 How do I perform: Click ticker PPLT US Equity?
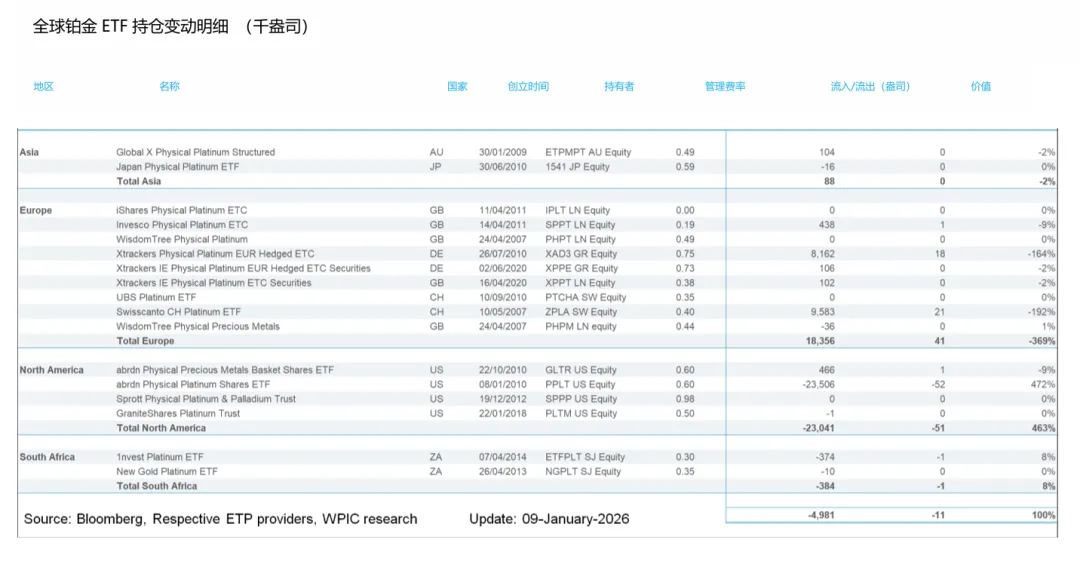pyautogui.click(x=581, y=384)
